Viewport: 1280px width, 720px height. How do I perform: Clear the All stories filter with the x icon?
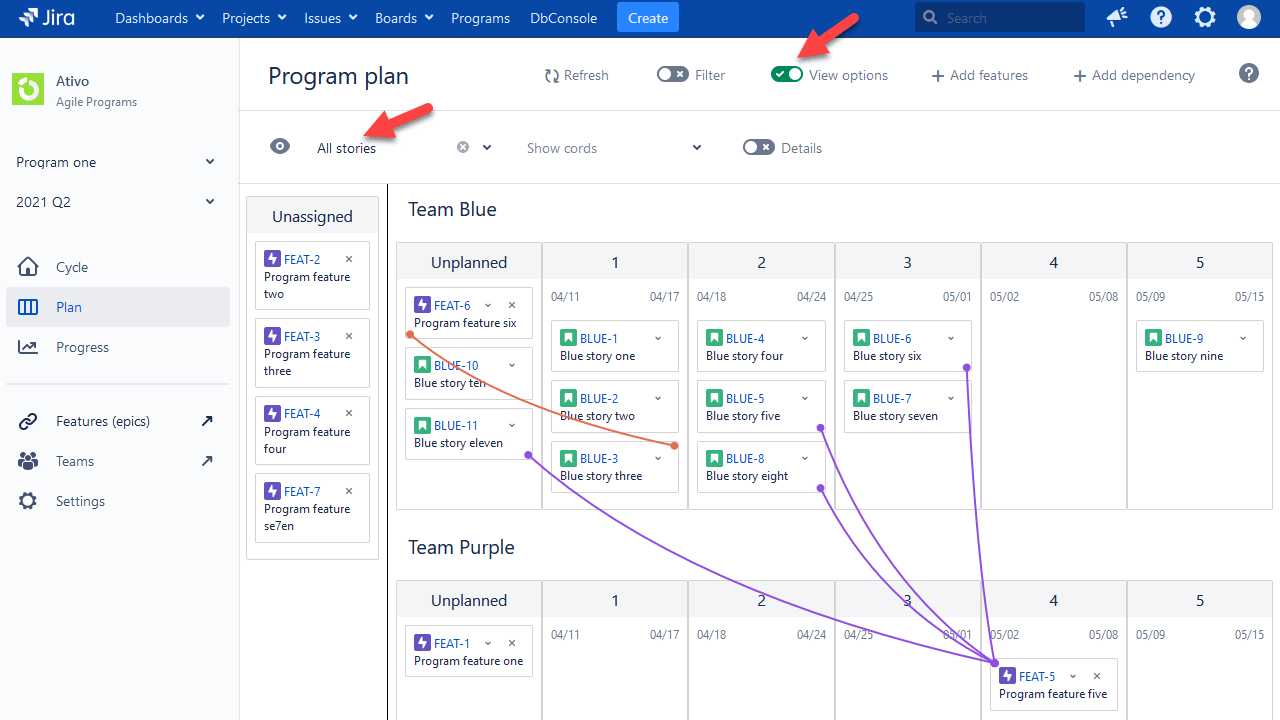tap(460, 146)
